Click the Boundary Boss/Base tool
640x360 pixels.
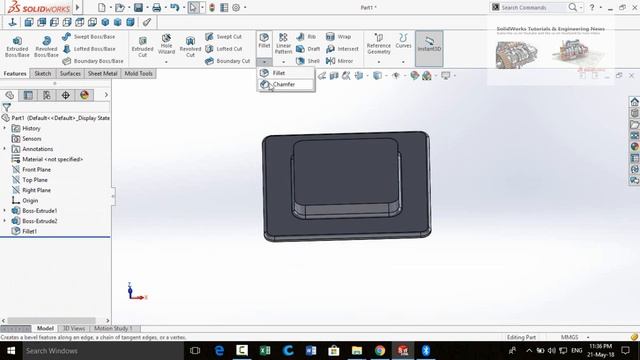[x=93, y=61]
